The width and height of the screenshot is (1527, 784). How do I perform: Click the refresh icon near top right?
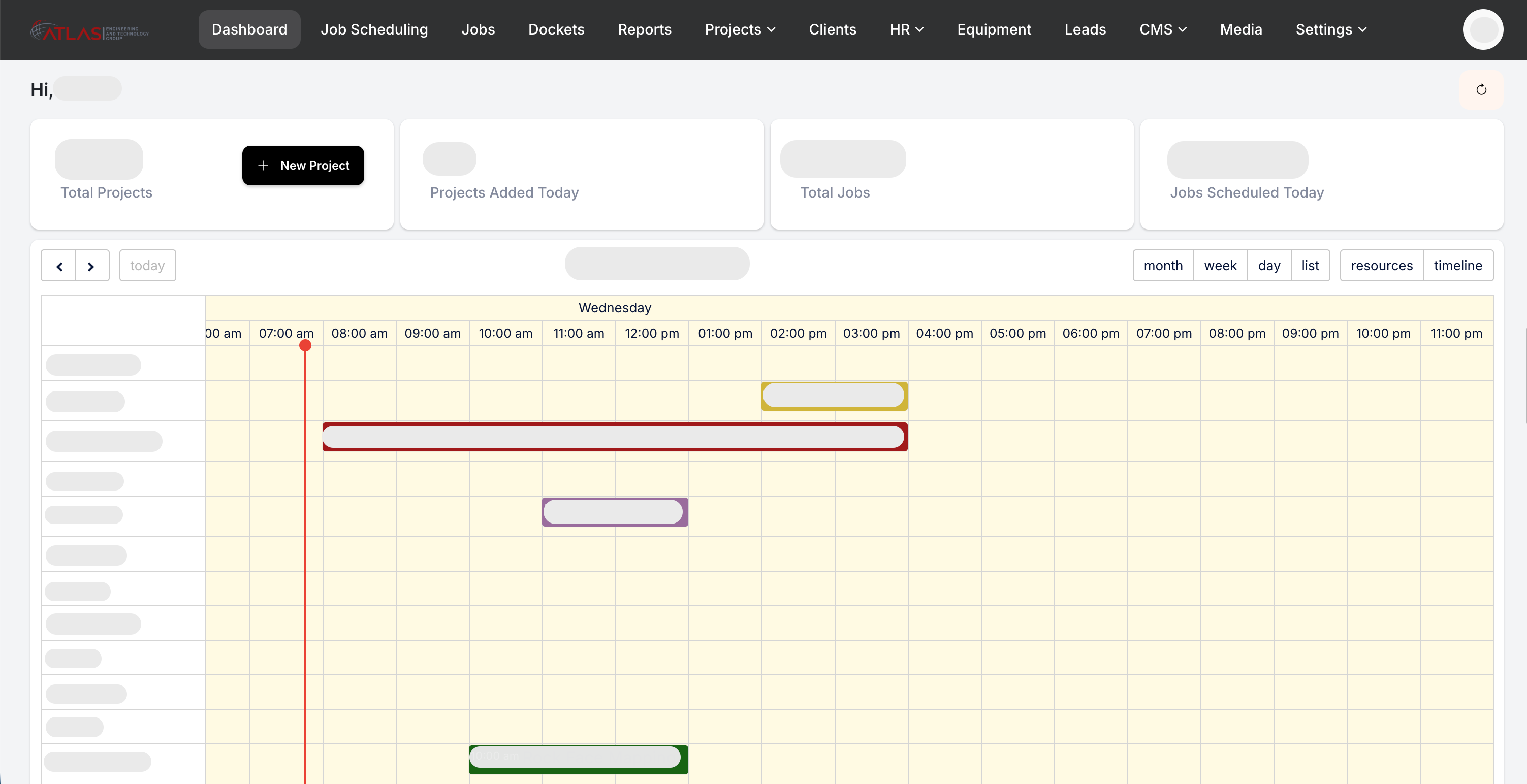pyautogui.click(x=1481, y=89)
